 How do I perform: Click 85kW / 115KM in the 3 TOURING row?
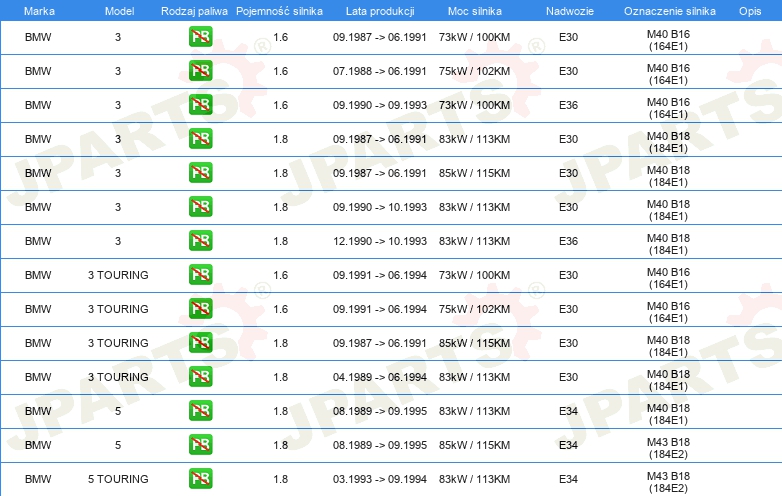pyautogui.click(x=474, y=343)
